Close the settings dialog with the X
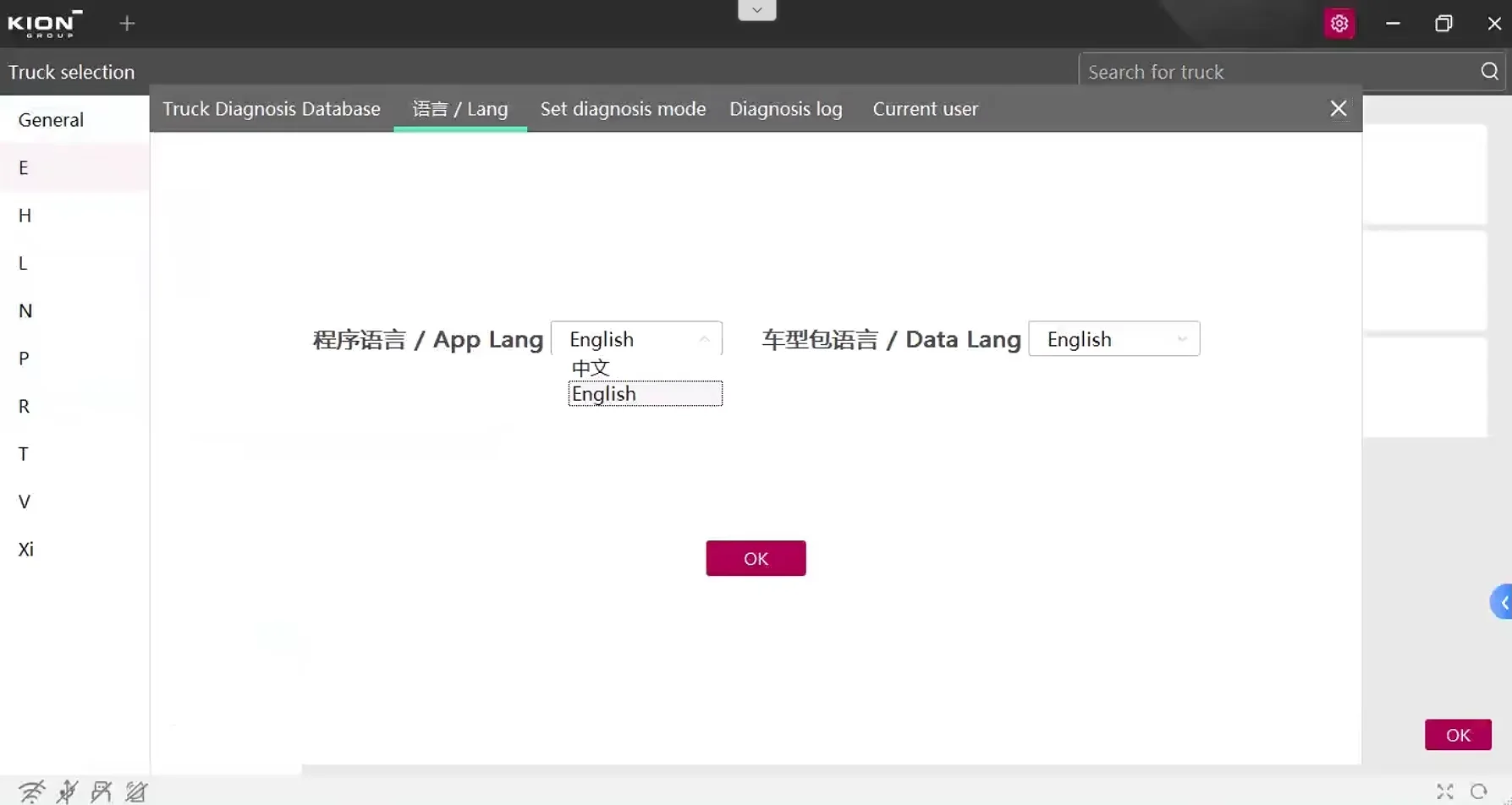The height and width of the screenshot is (805, 1512). (x=1338, y=108)
